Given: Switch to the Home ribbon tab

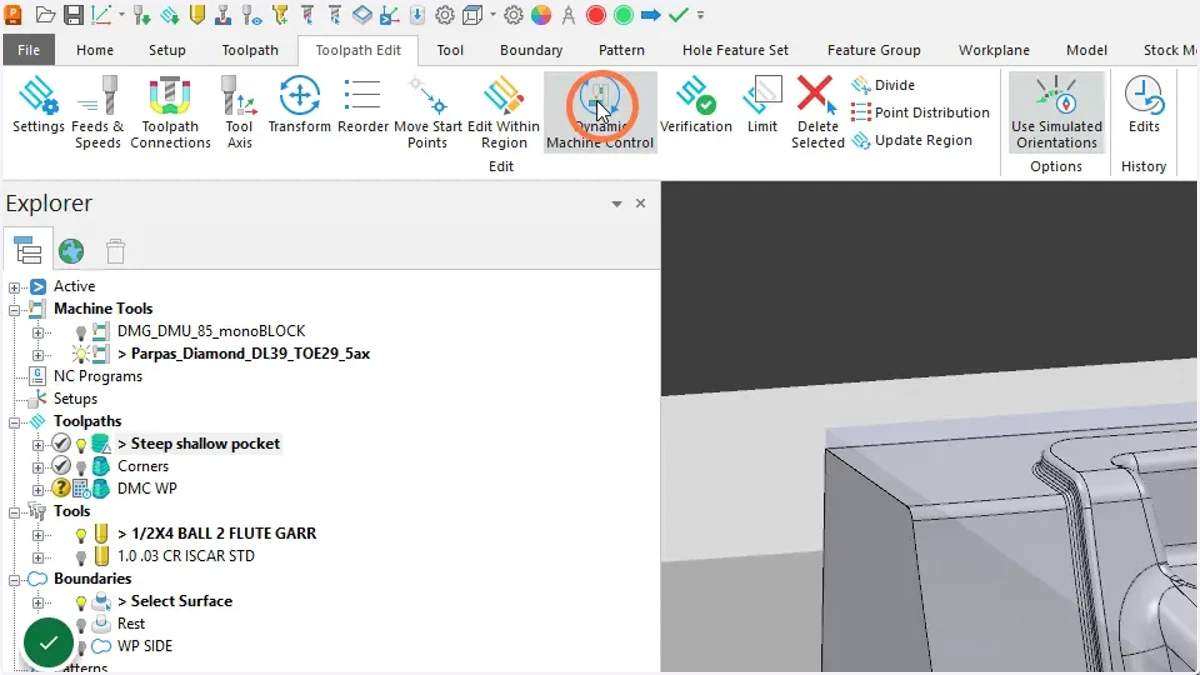Looking at the screenshot, I should [95, 50].
